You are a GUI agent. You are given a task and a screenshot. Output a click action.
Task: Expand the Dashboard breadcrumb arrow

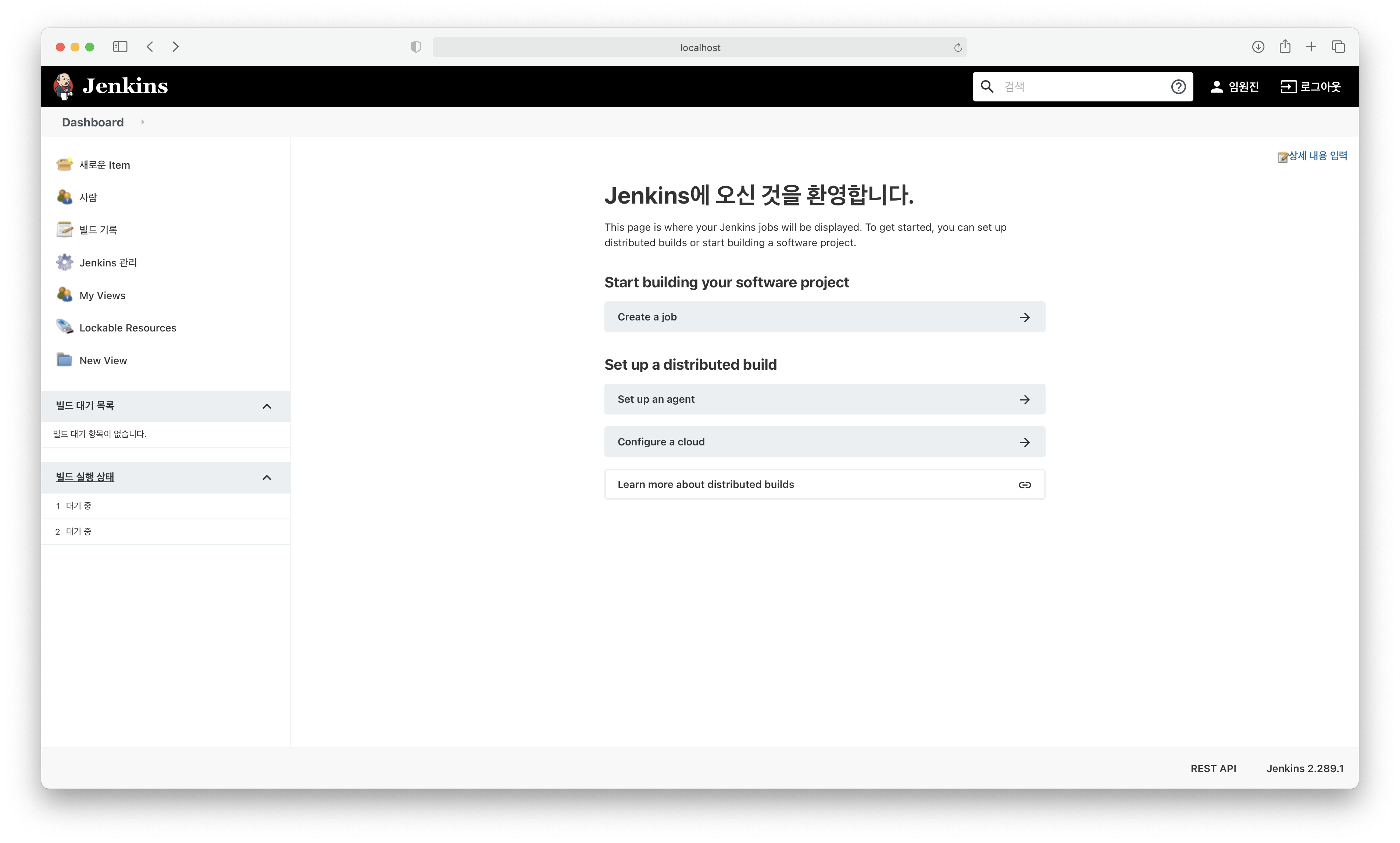(143, 122)
